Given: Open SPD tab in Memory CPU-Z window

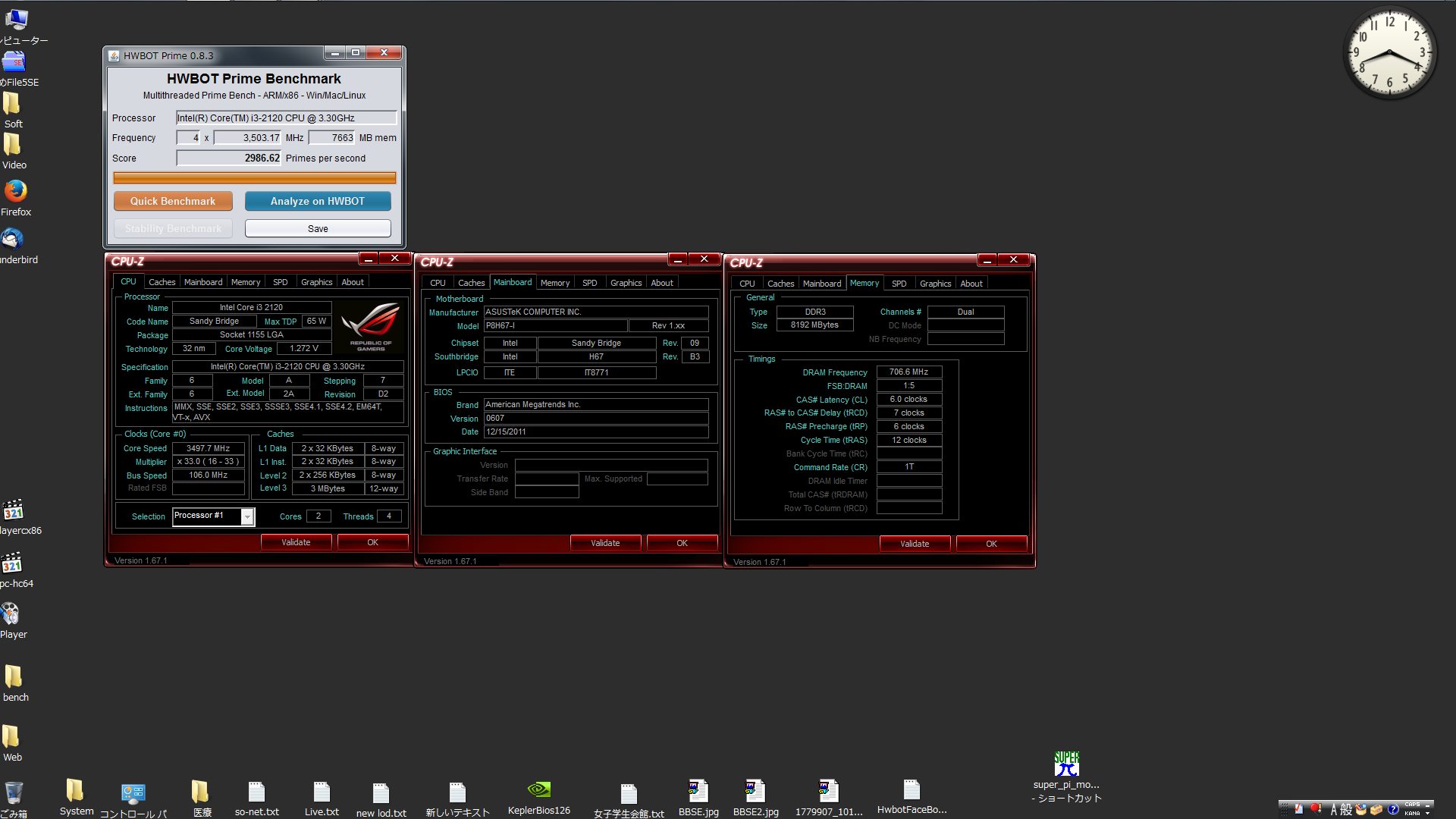Looking at the screenshot, I should pos(899,284).
